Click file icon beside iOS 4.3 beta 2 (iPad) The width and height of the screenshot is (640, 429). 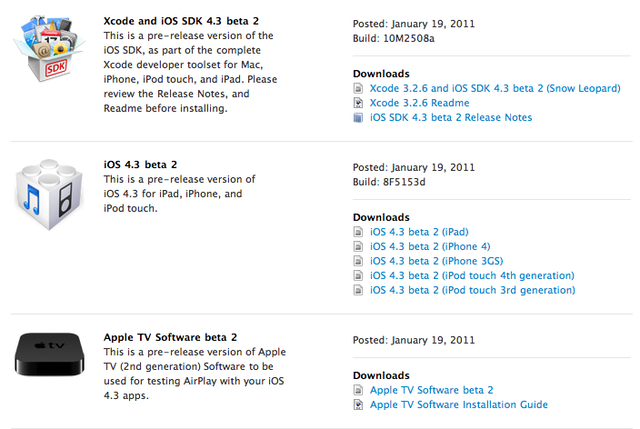(x=358, y=232)
